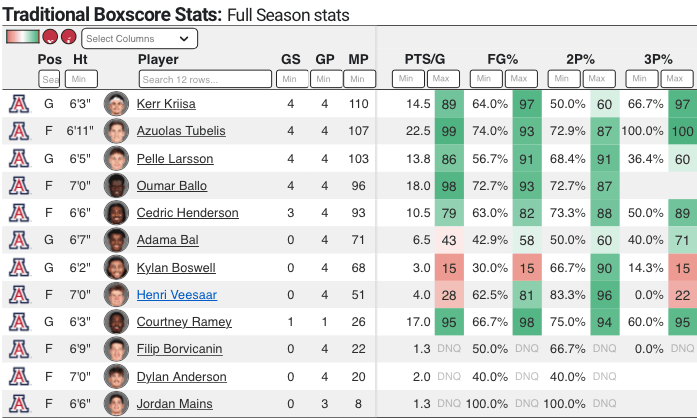Screen dimensions: 697x418
Task: Click Oumar Ballo's headshot icon
Action: 116,186
